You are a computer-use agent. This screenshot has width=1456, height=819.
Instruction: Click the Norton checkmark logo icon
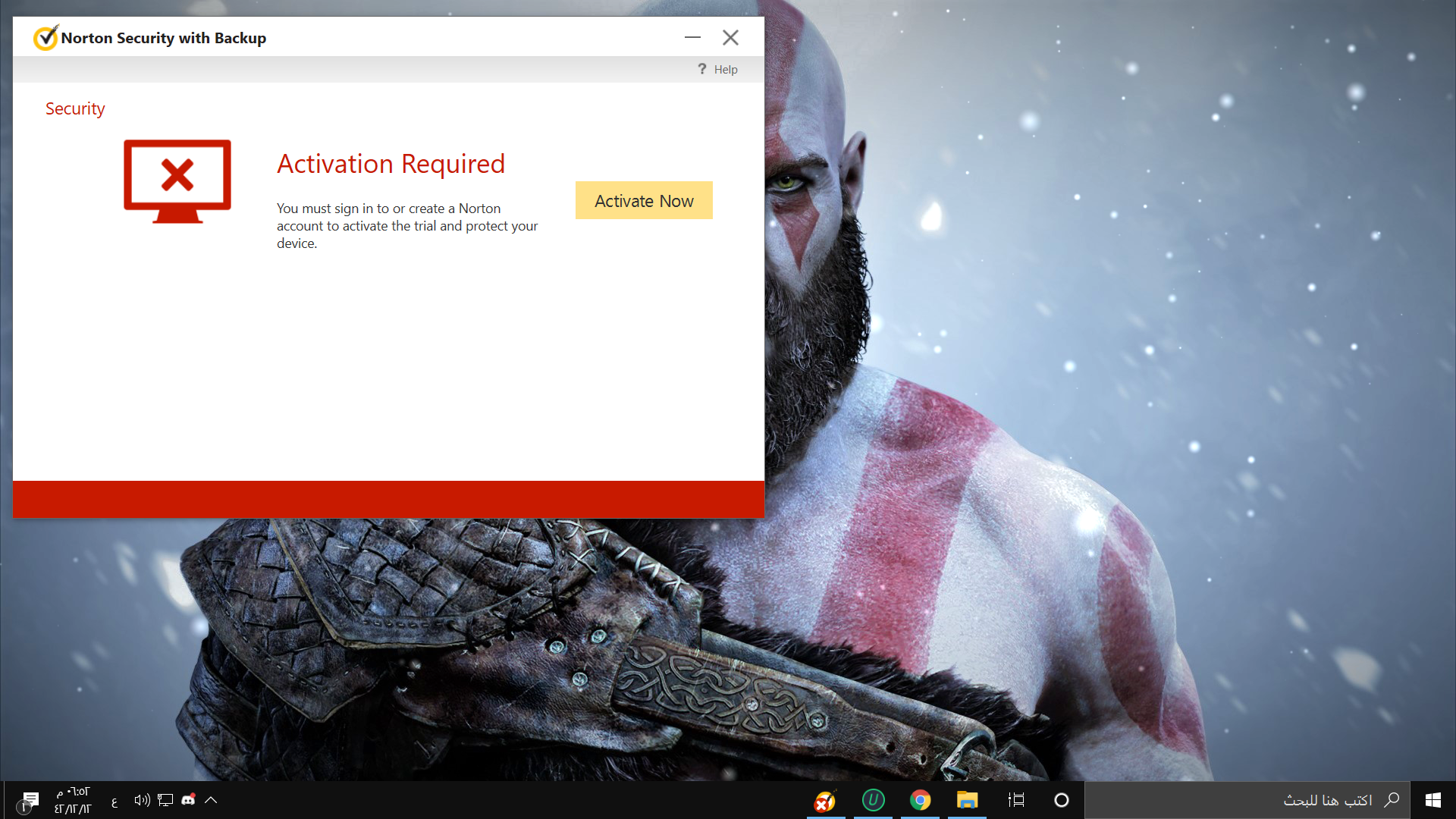click(x=45, y=37)
